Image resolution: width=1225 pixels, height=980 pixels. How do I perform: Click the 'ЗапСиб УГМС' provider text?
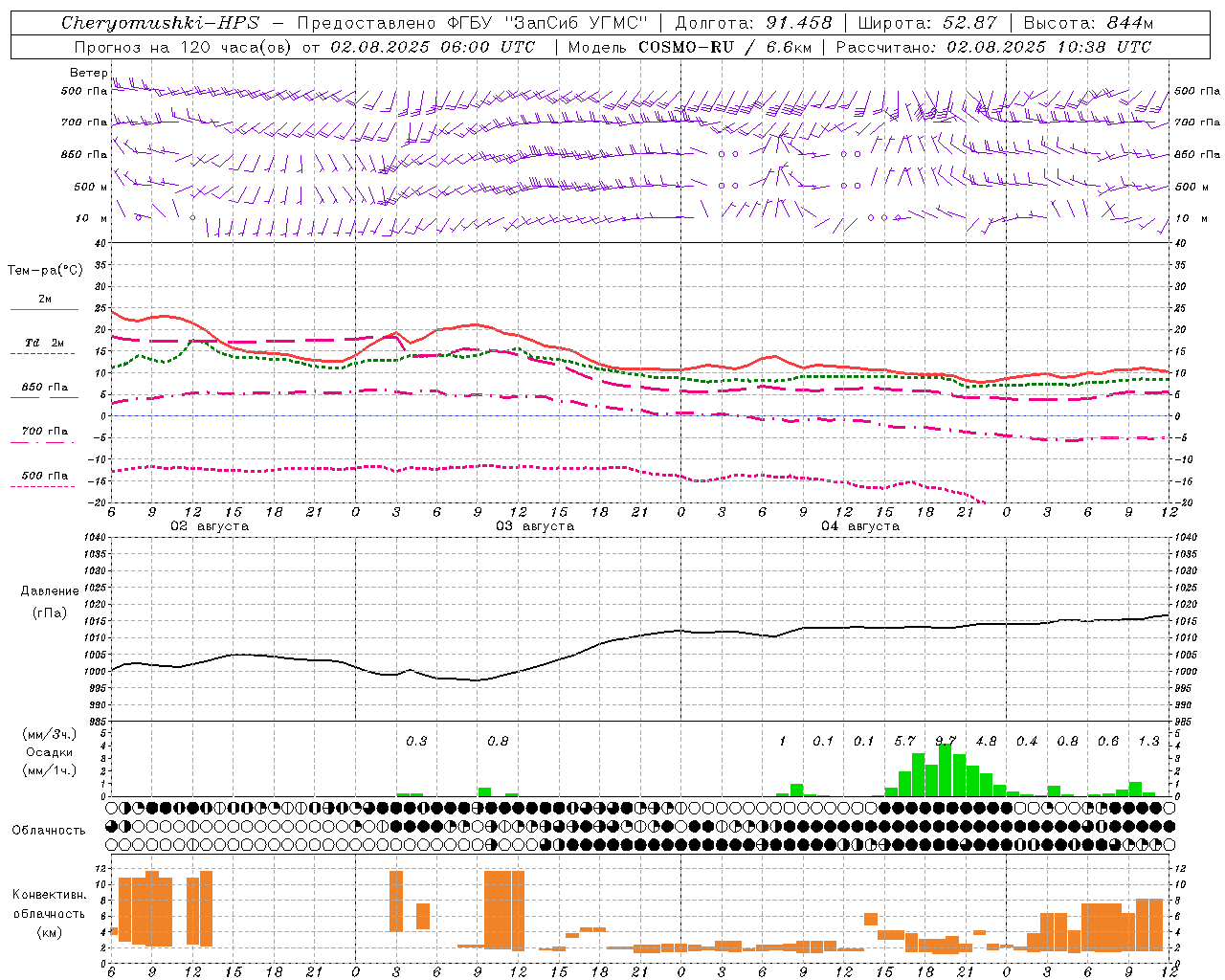point(575,23)
